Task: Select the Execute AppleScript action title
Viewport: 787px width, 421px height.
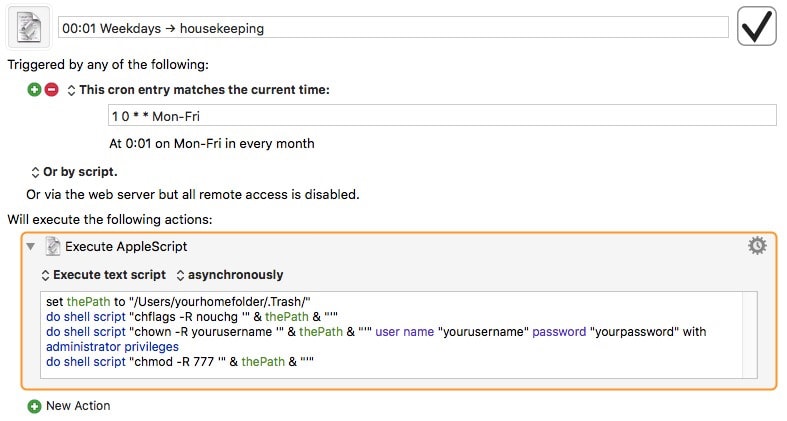Action: click(x=126, y=246)
